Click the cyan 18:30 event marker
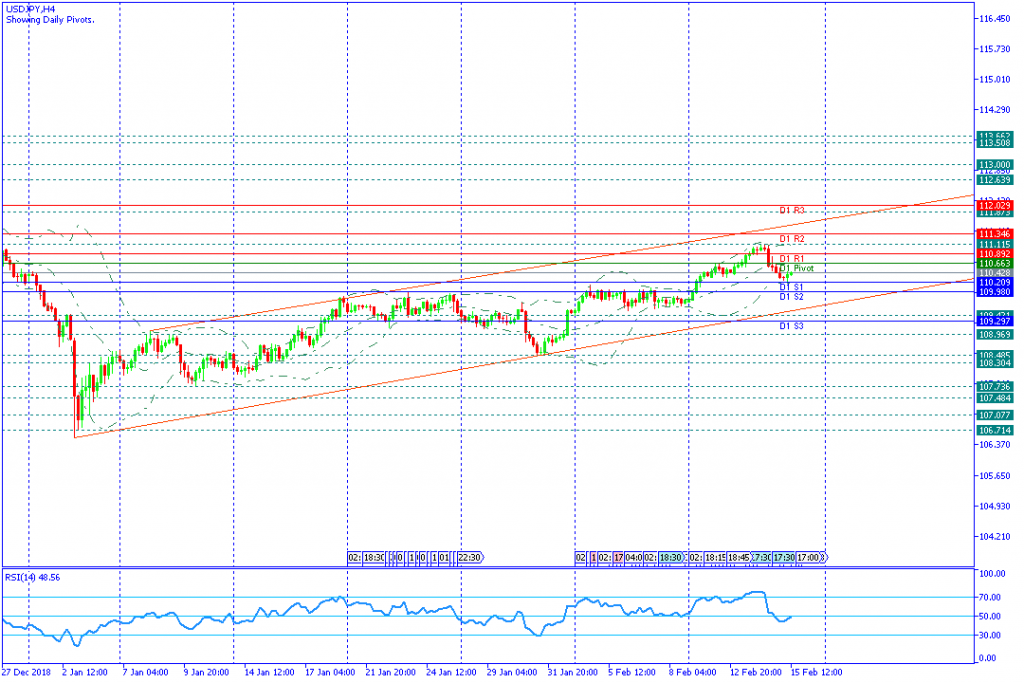This screenshot has width=1024, height=683. click(x=671, y=557)
